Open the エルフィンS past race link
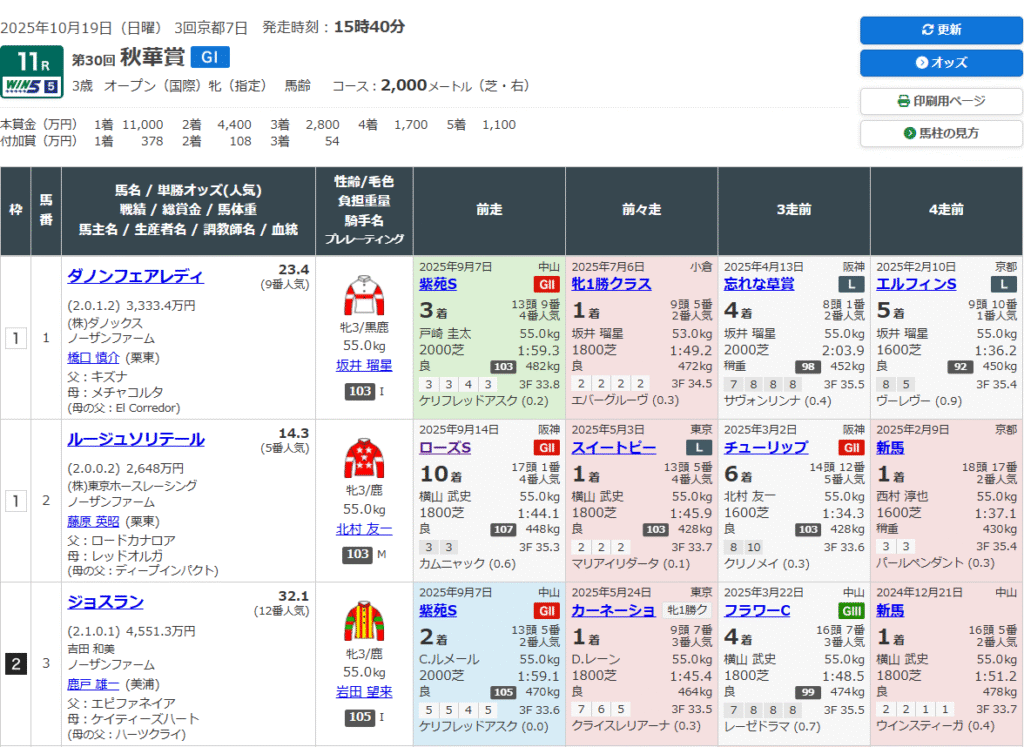The image size is (1024, 747). [x=916, y=284]
